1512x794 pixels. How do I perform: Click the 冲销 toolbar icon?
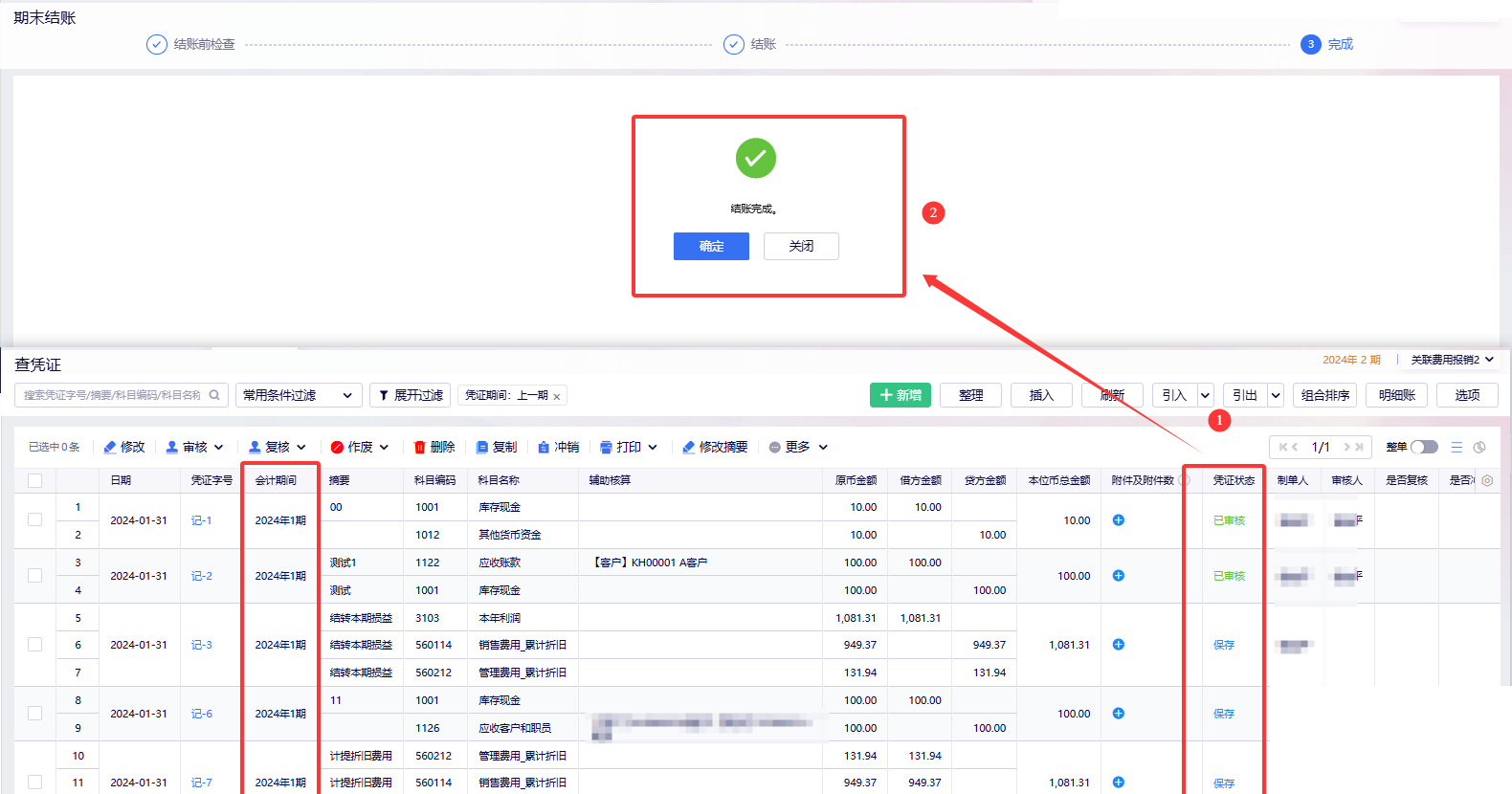[558, 447]
